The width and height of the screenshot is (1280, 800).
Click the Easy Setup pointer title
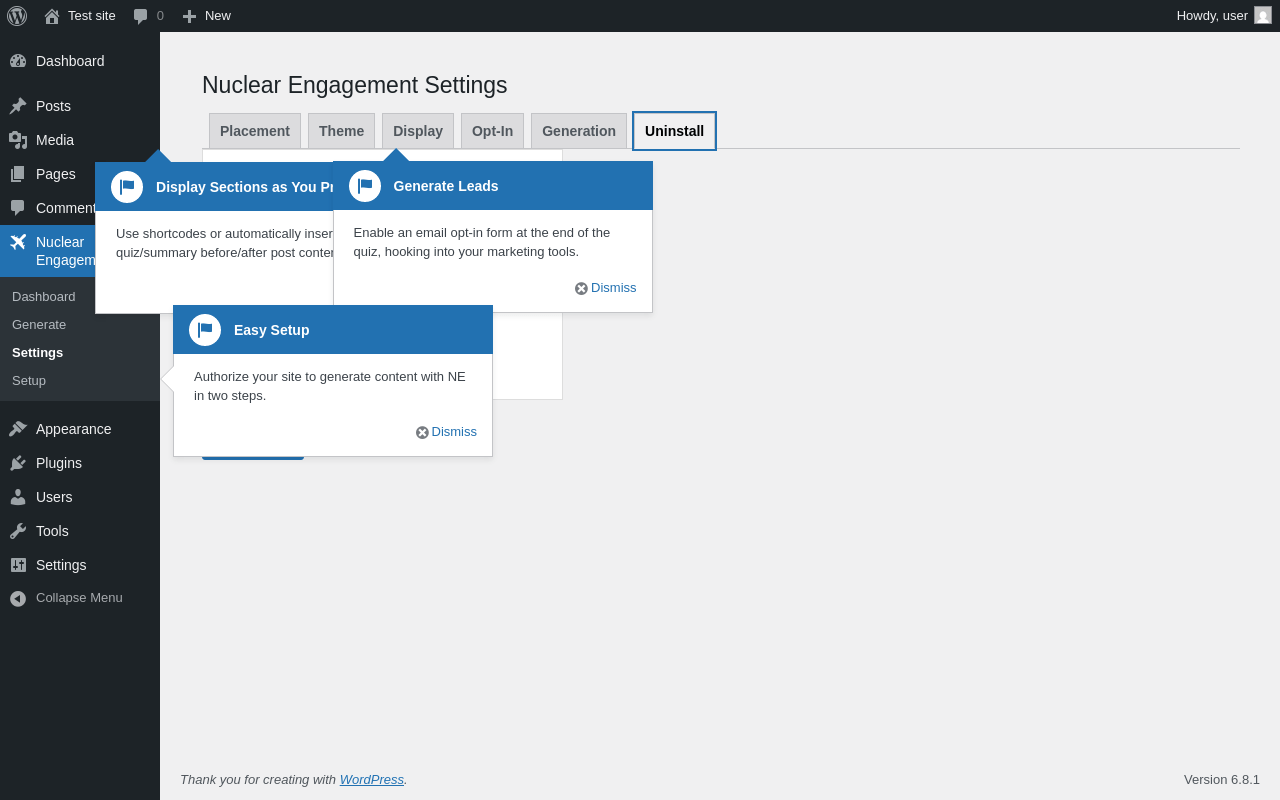pyautogui.click(x=272, y=330)
